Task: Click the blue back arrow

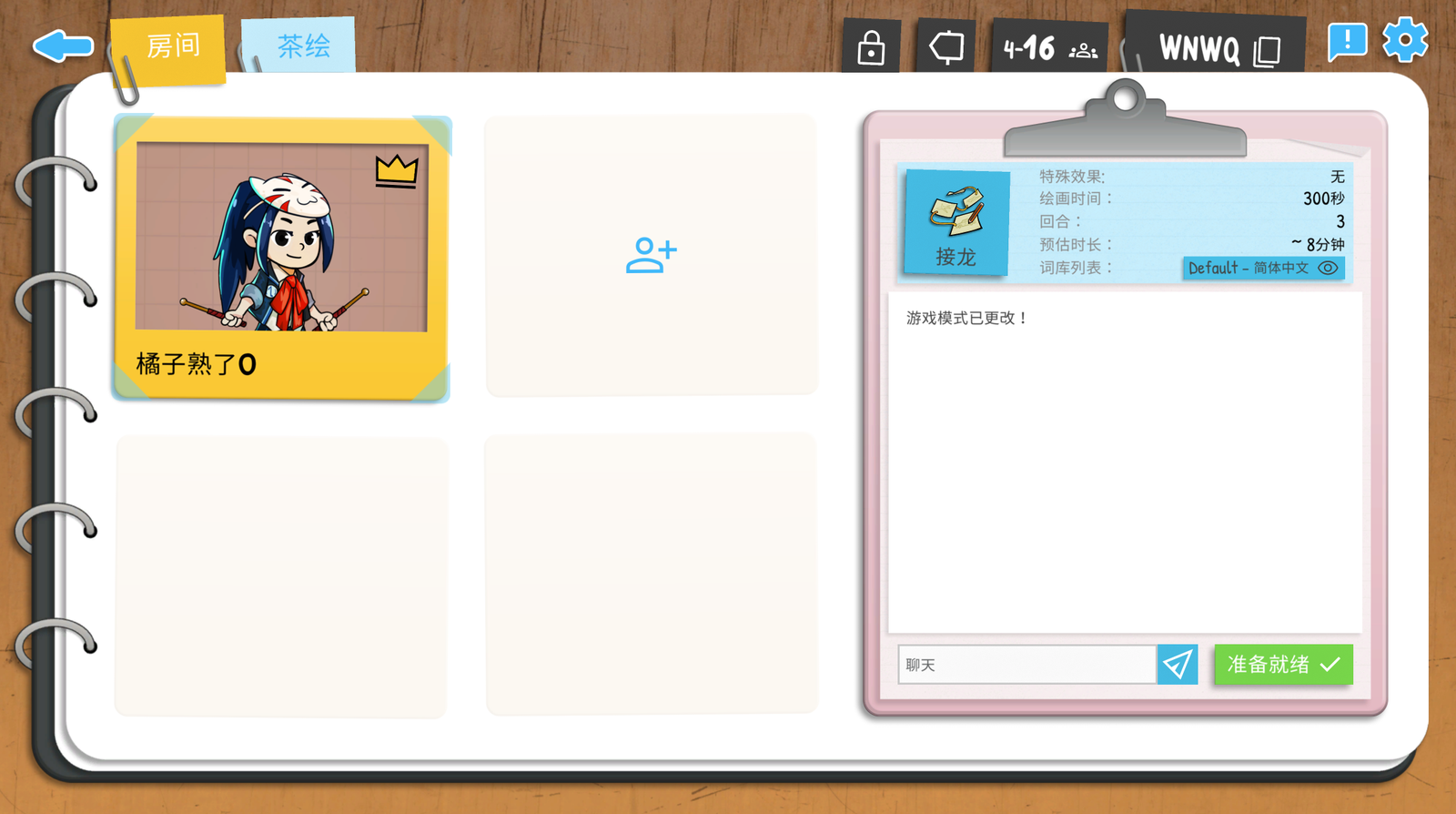Action: [x=63, y=46]
